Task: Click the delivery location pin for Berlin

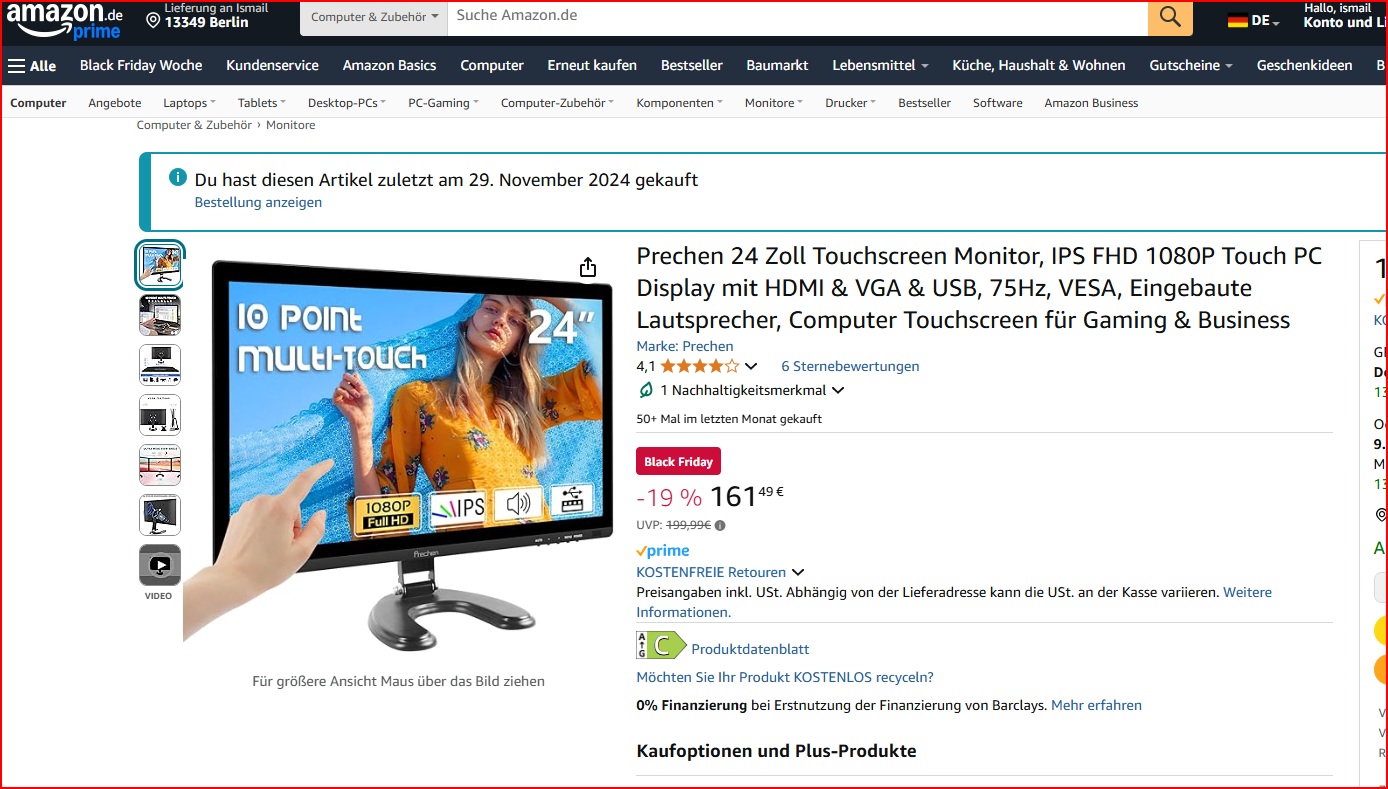Action: 153,20
